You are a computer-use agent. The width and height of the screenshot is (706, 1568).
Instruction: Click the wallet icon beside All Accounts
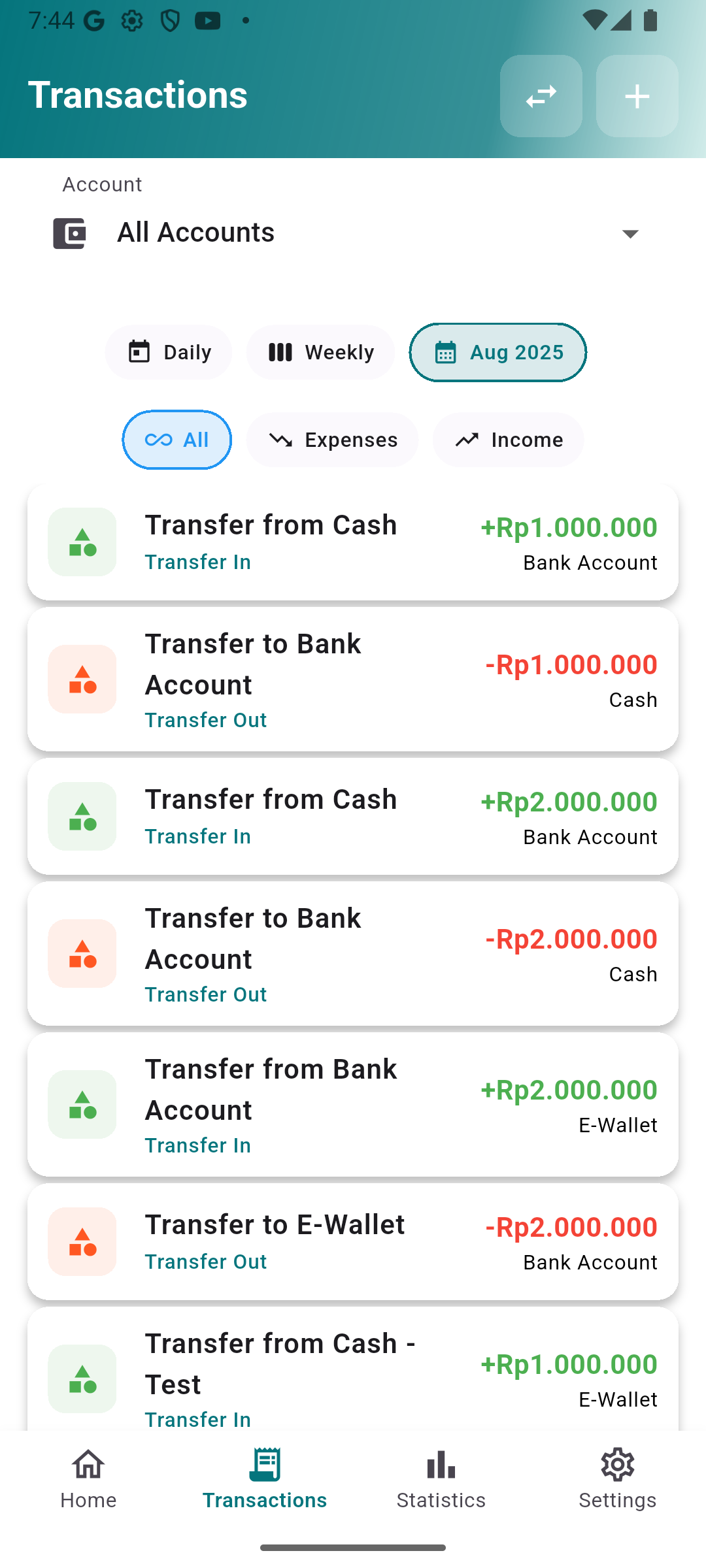tap(69, 233)
